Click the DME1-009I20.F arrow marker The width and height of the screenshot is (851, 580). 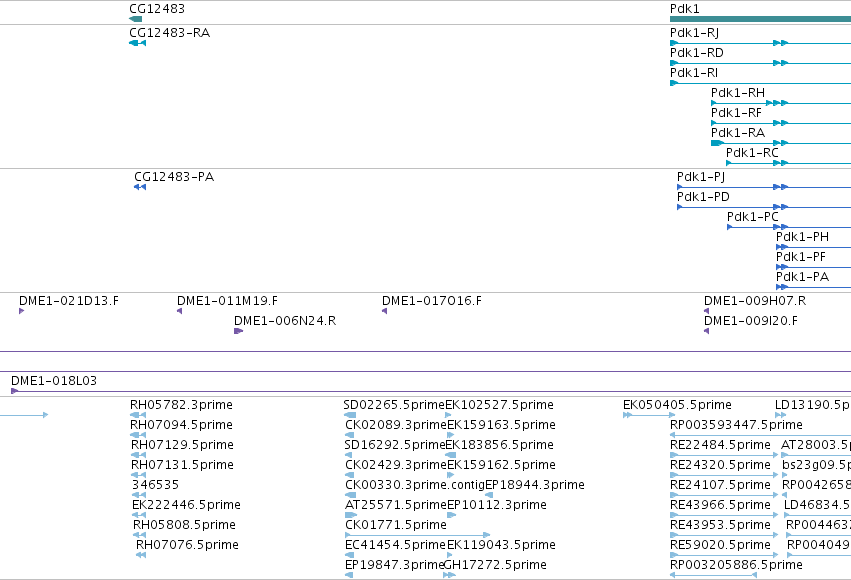[707, 331]
